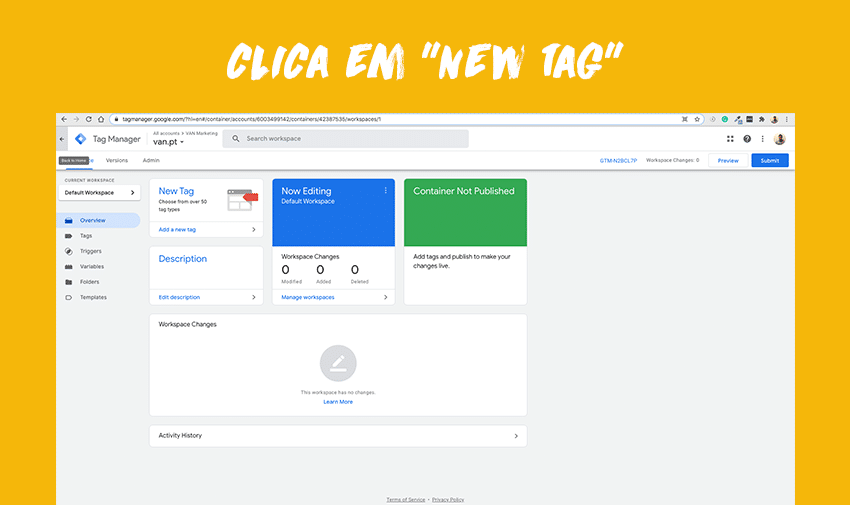Open the Terms of Service link

pos(405,500)
